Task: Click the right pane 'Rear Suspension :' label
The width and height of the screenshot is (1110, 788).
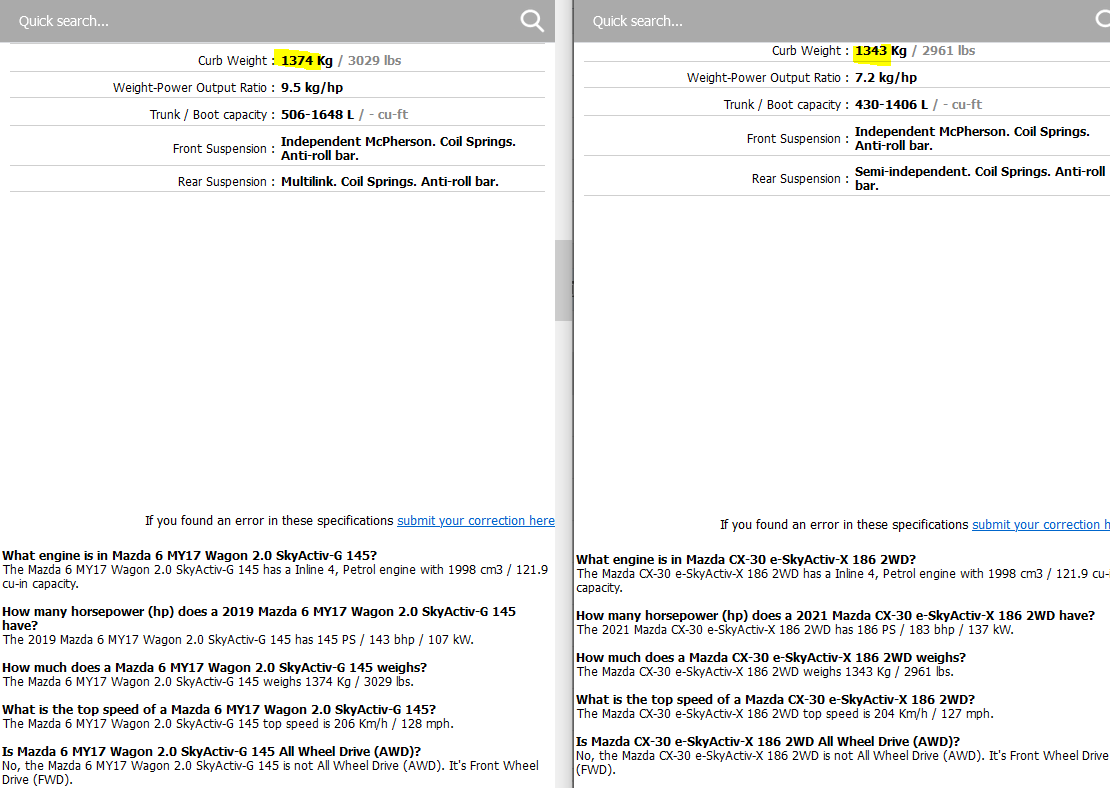Action: coord(800,178)
